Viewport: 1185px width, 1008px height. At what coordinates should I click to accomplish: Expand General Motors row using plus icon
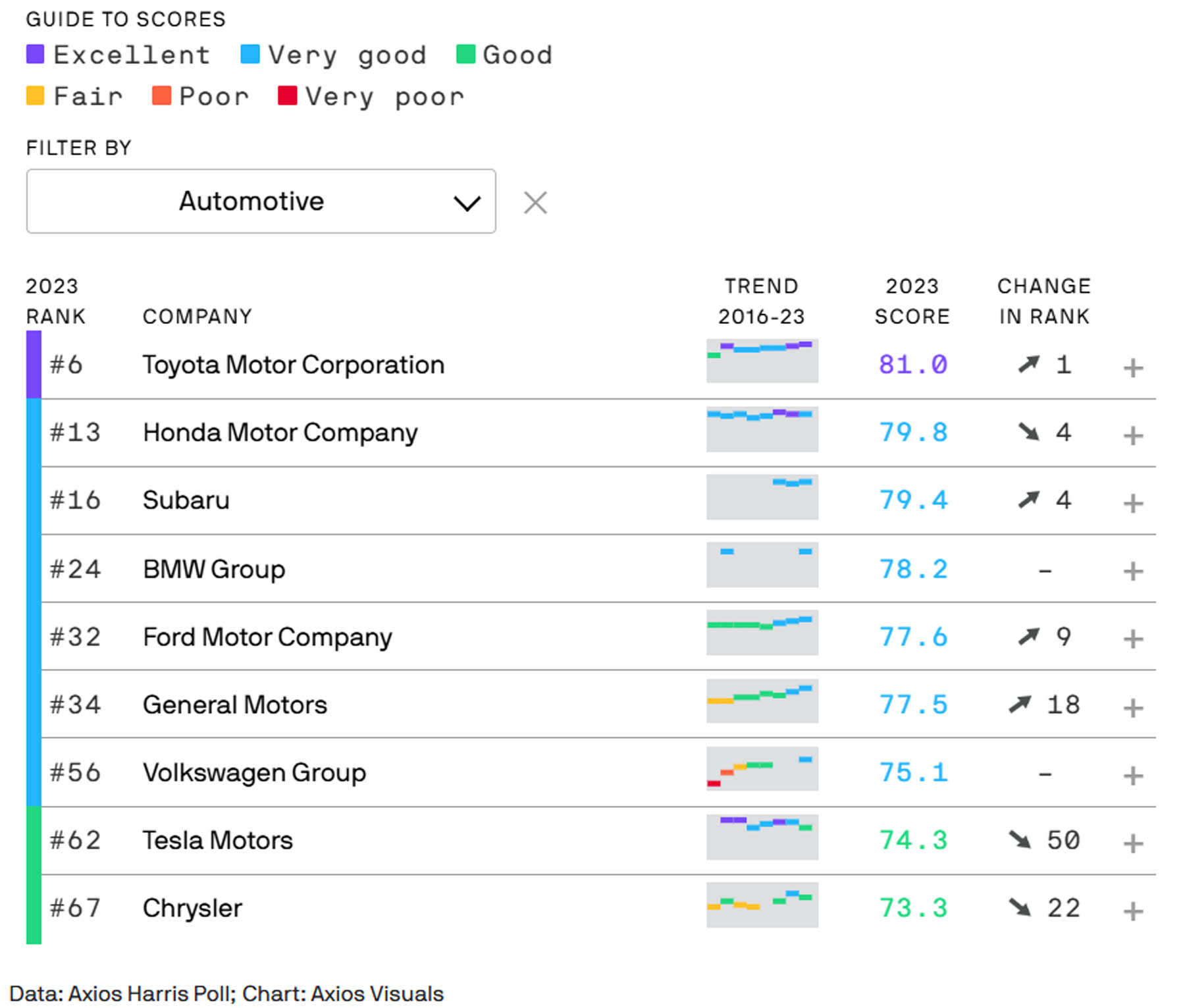(x=1132, y=708)
